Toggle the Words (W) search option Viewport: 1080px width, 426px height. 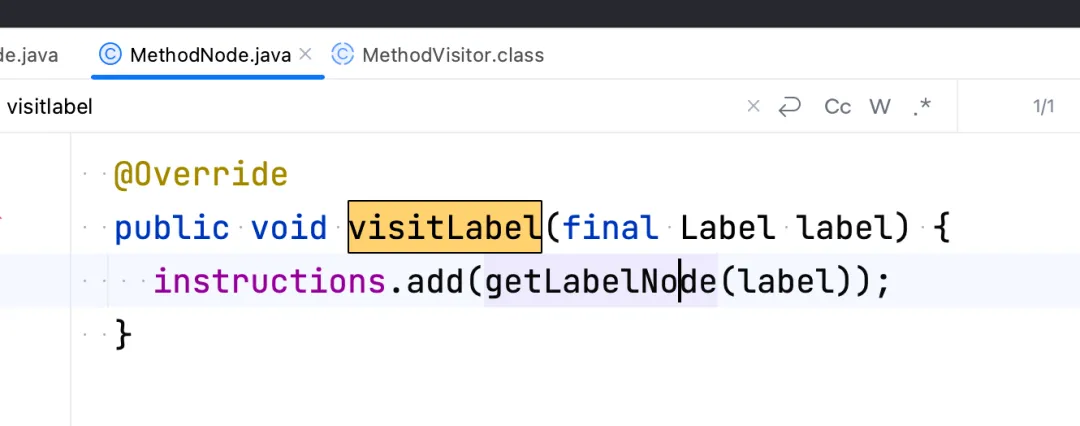(880, 106)
